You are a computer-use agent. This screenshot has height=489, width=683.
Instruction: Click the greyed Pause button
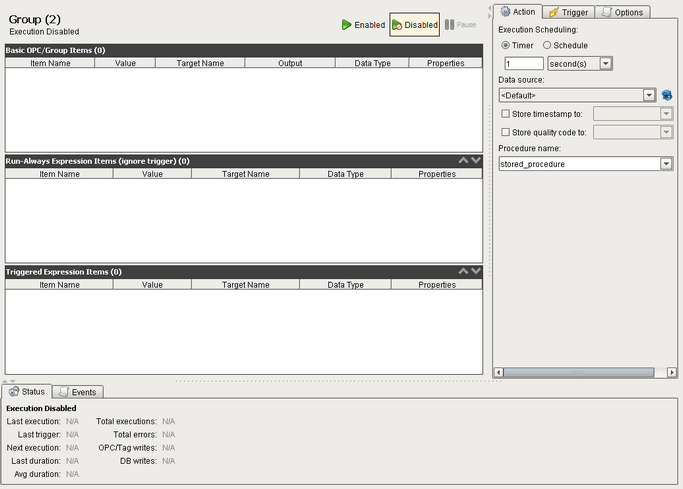click(x=460, y=25)
